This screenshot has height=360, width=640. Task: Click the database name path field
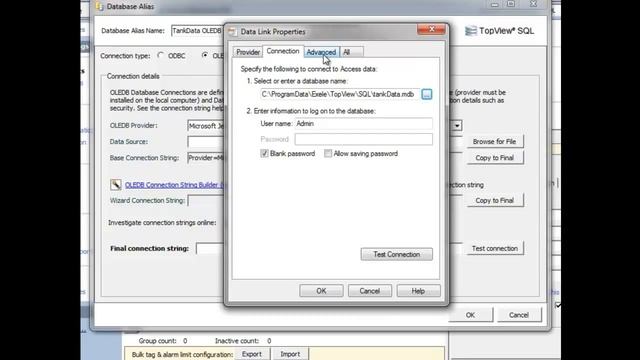click(x=340, y=94)
